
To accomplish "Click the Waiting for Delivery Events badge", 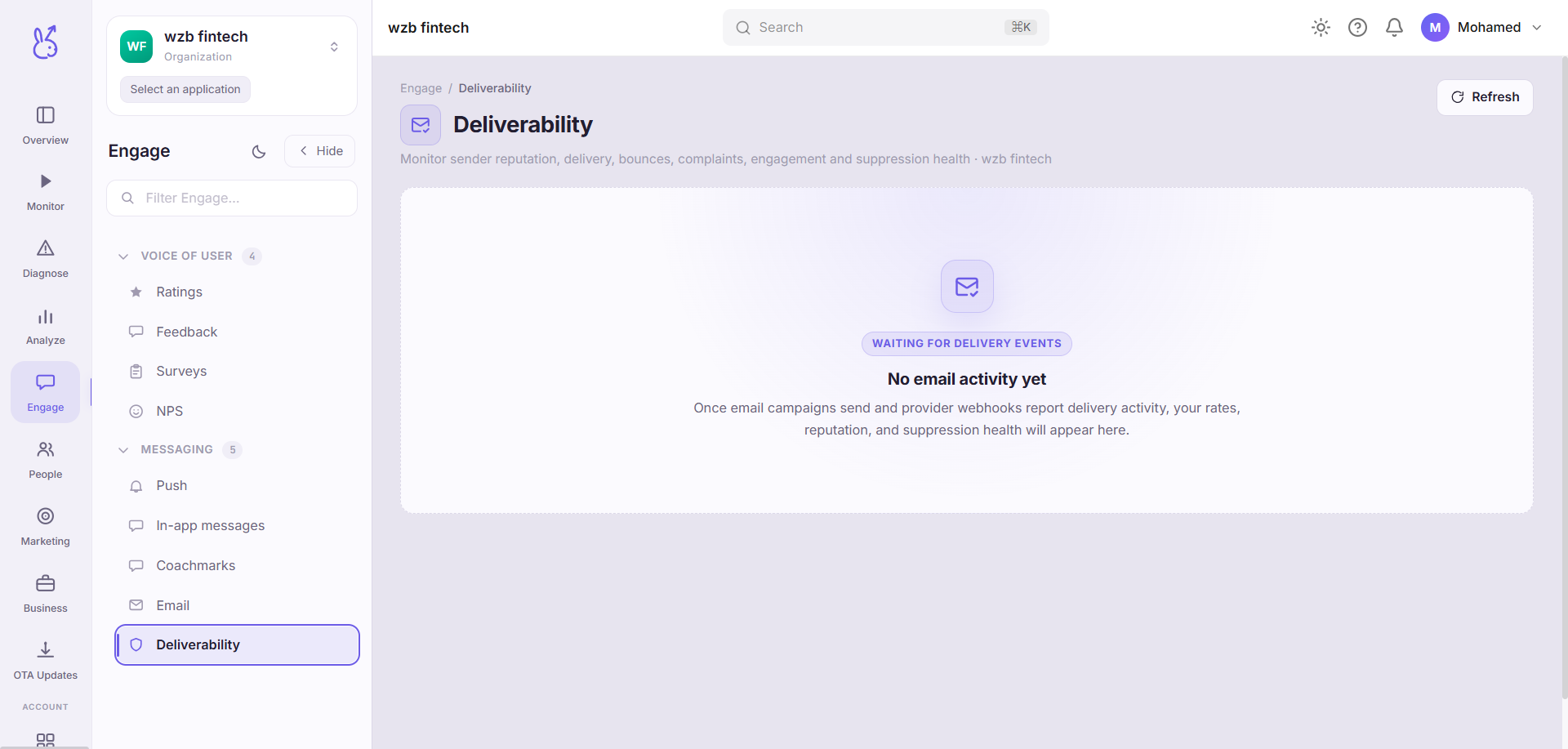I will coord(967,344).
